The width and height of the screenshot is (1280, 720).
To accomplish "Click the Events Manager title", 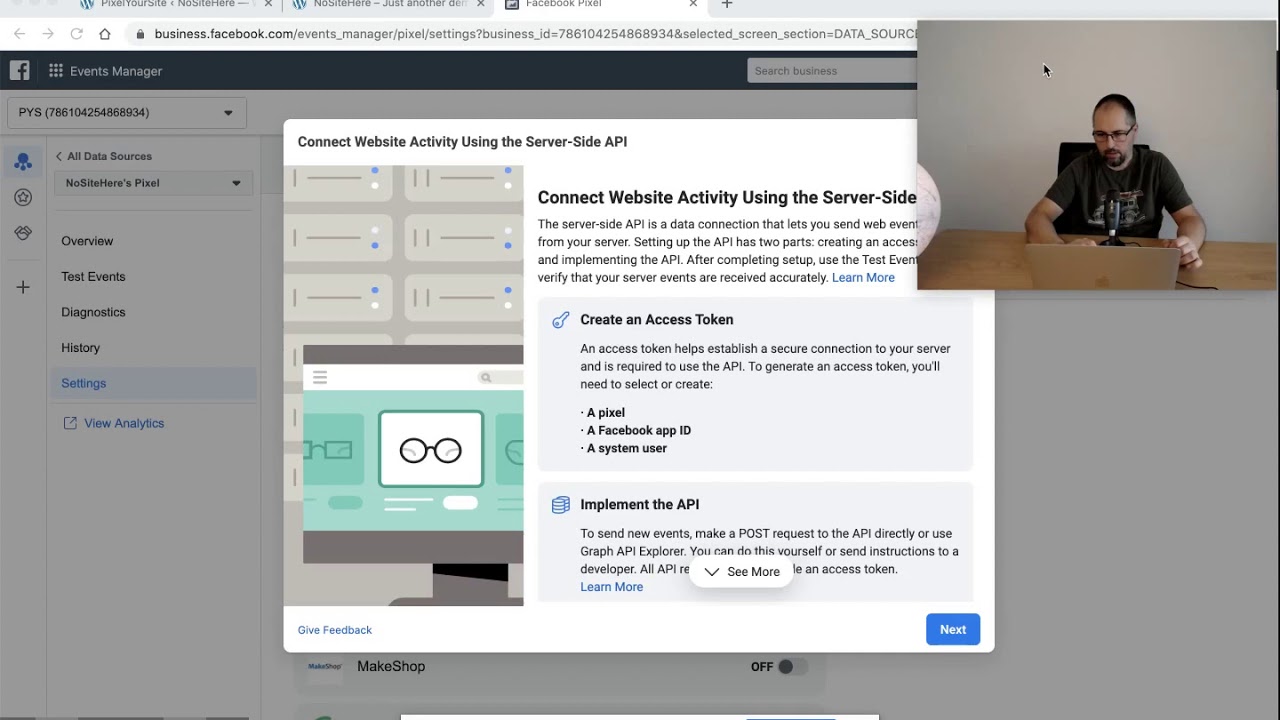I will [116, 71].
